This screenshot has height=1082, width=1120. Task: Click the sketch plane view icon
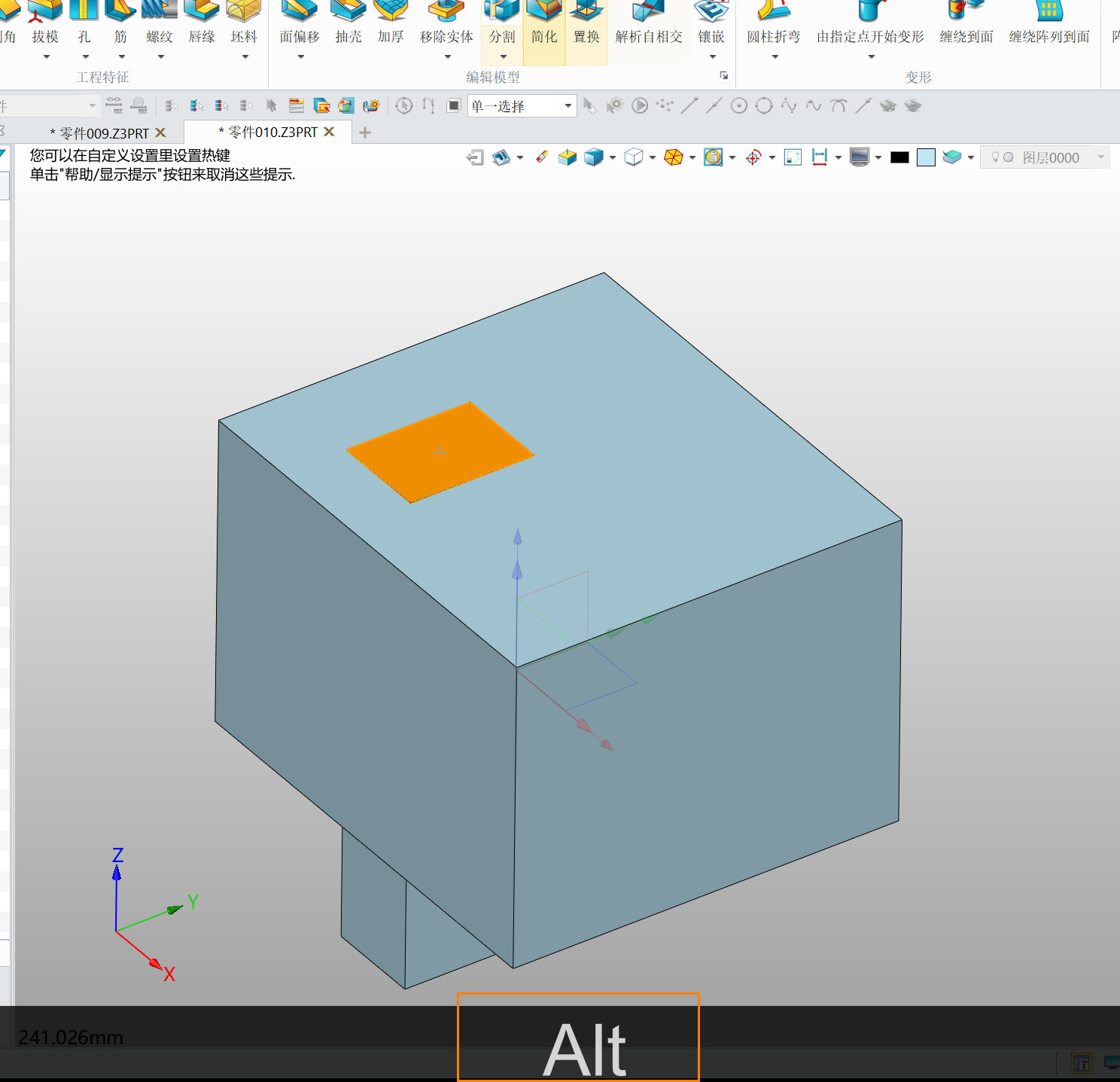coord(501,157)
